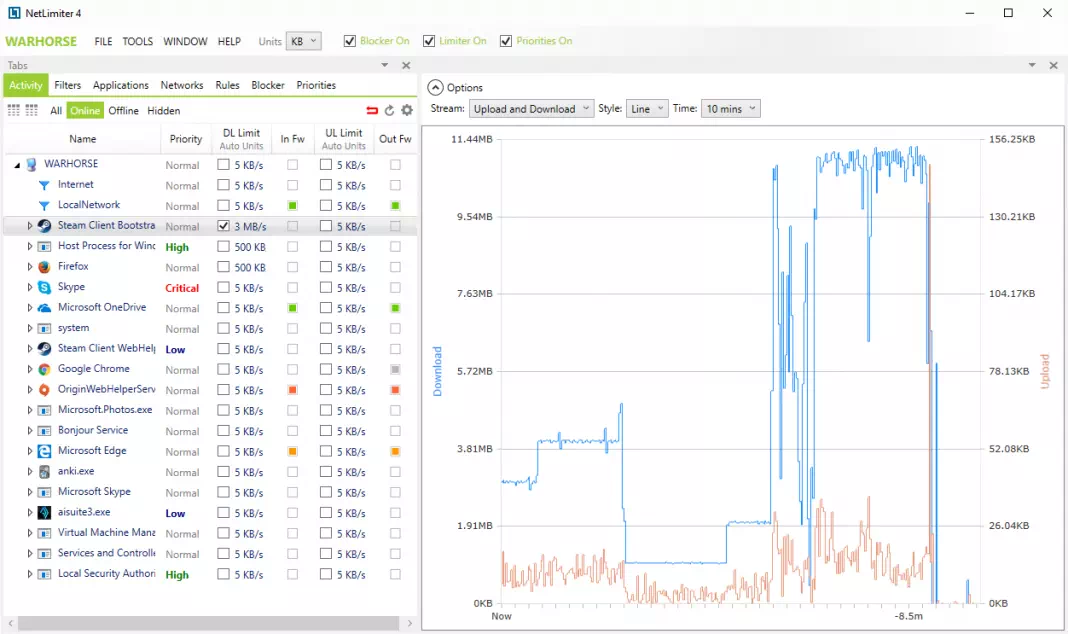Click the Skype application icon
This screenshot has height=634, width=1068.
tap(44, 287)
